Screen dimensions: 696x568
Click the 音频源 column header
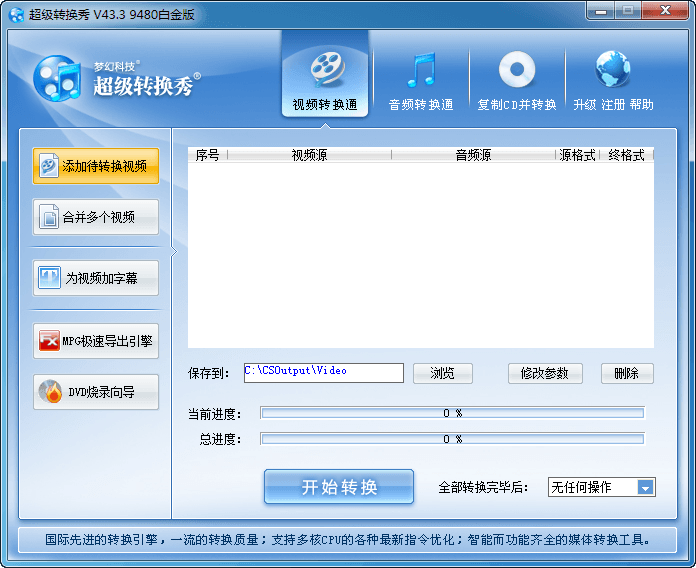473,155
